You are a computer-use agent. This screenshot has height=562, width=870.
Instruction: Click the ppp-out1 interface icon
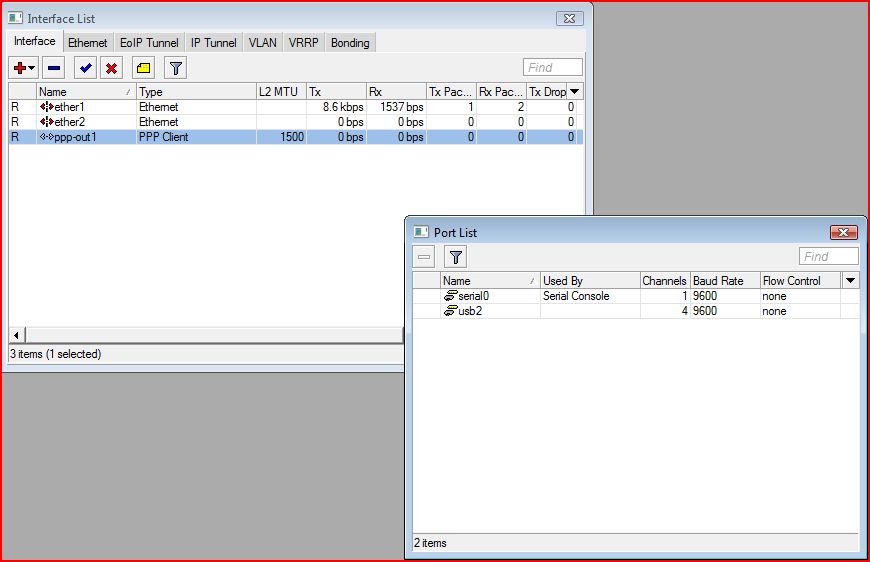pos(47,137)
